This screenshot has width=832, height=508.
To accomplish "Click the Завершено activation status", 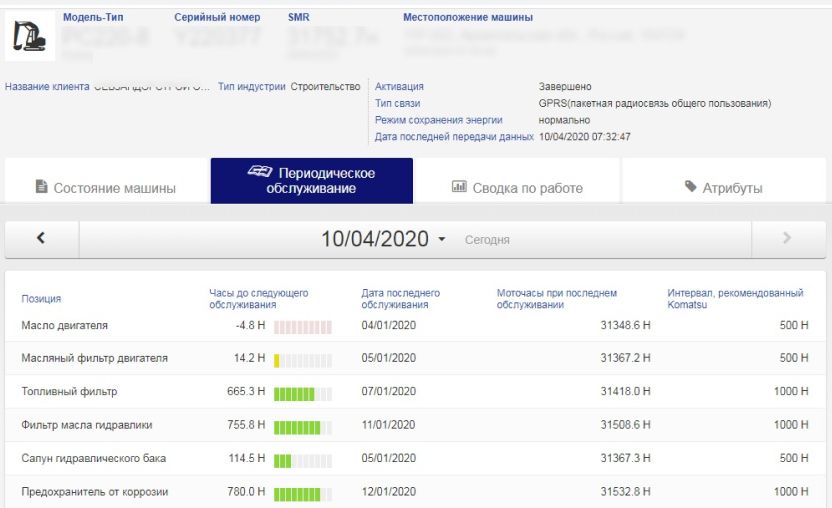I will [x=565, y=87].
